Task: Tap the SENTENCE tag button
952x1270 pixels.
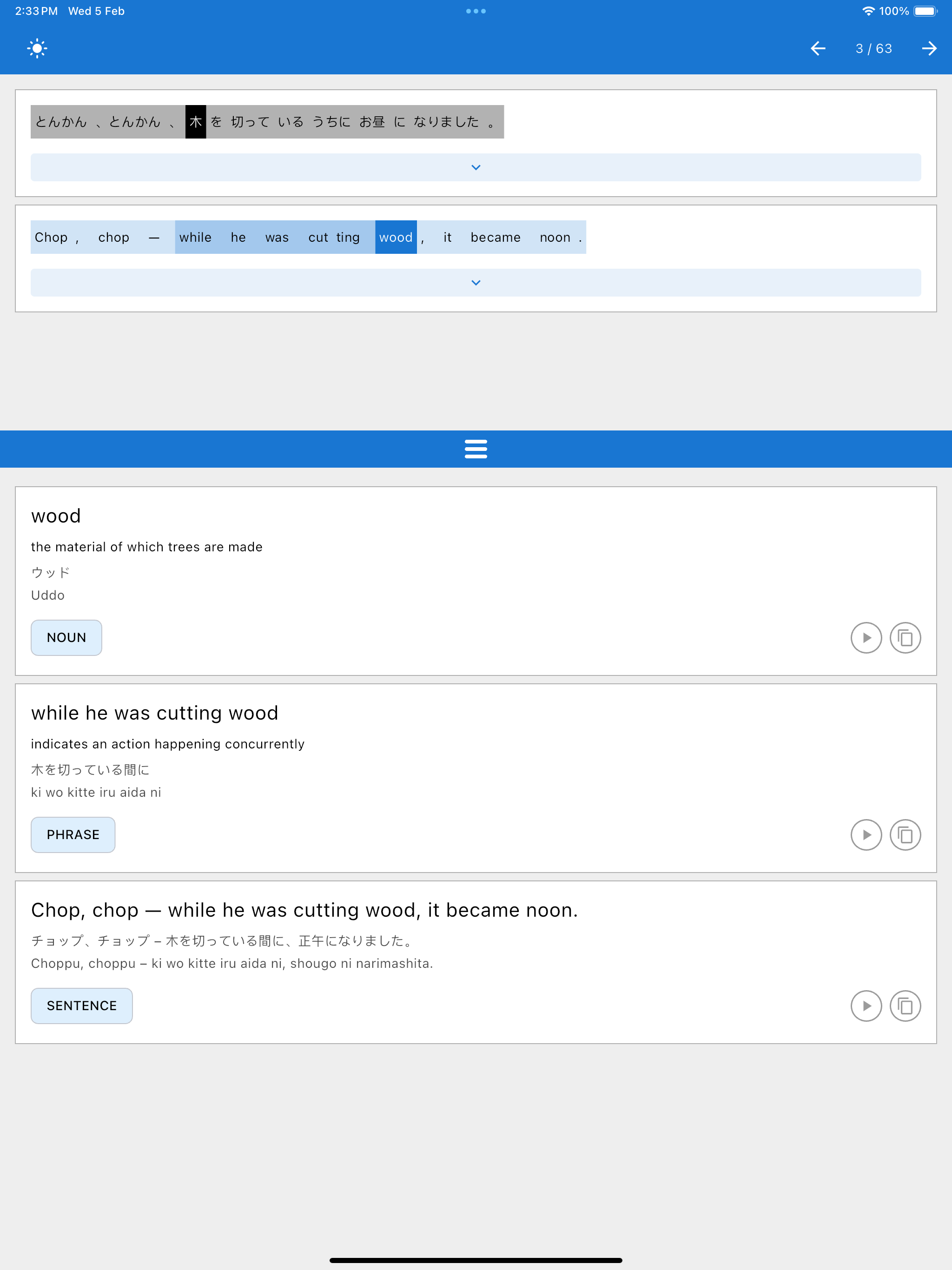Action: 81,1005
